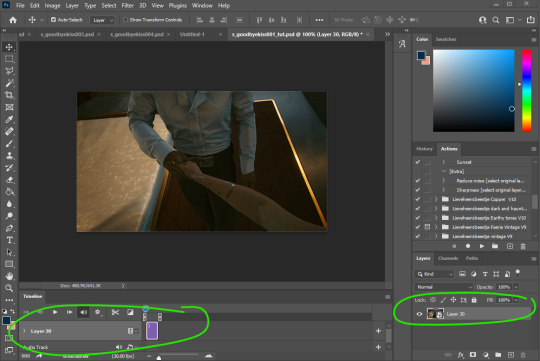
Task: Go to next frame in timeline
Action: point(69,312)
